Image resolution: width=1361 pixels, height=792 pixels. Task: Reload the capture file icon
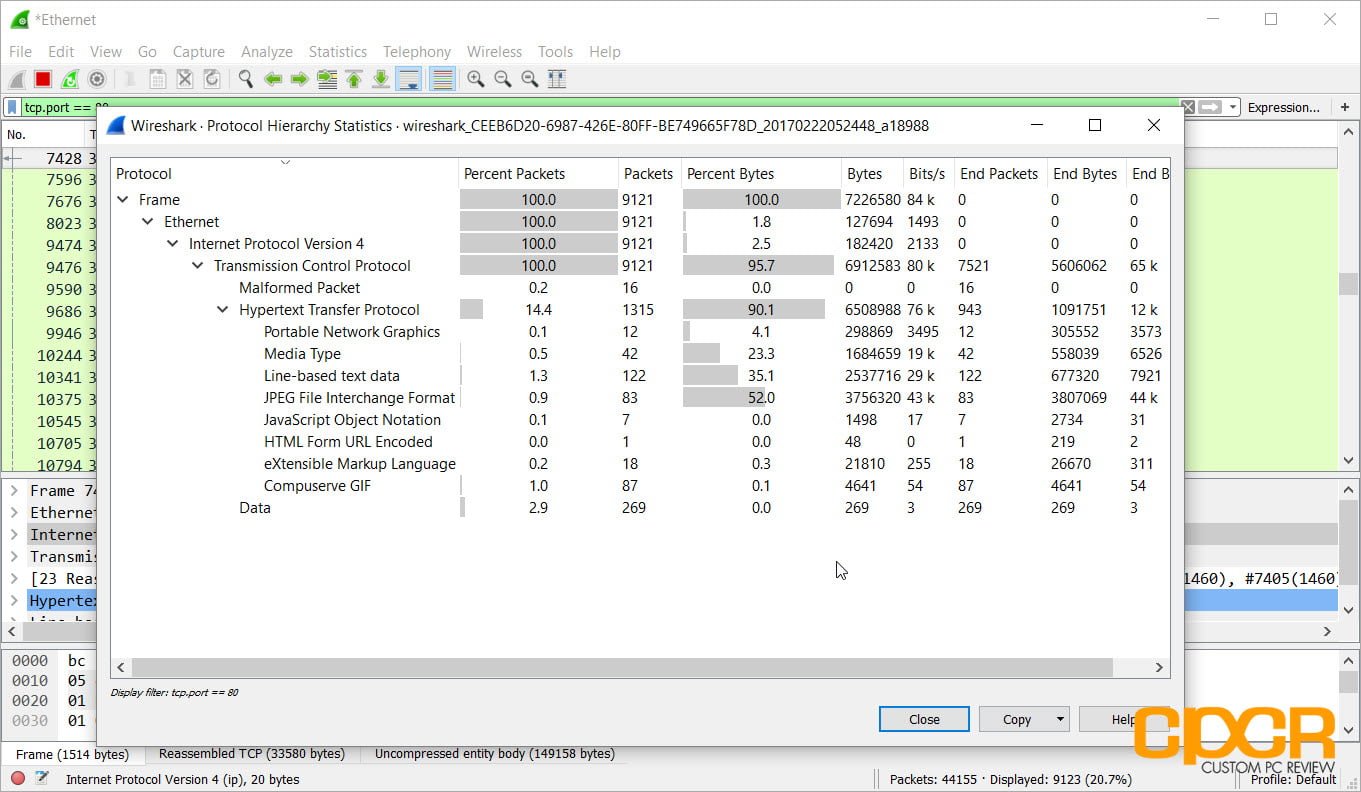(x=212, y=79)
